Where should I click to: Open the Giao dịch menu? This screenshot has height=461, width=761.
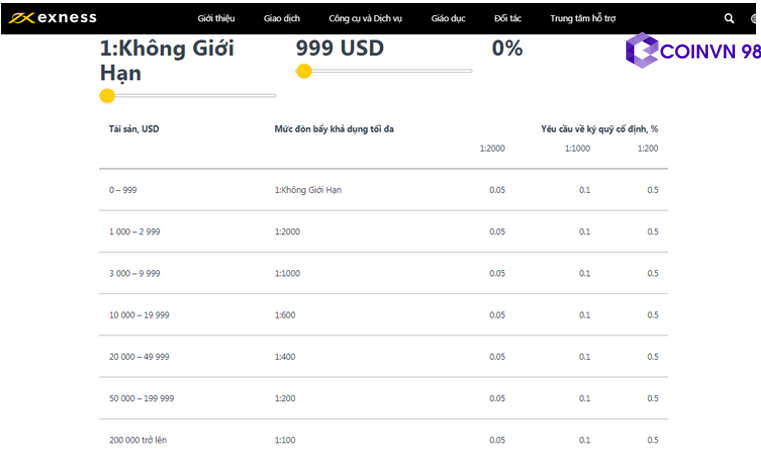click(282, 18)
